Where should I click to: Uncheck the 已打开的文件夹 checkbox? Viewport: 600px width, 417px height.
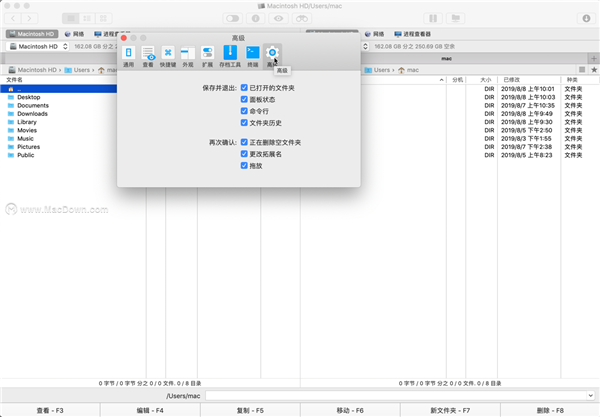(244, 89)
